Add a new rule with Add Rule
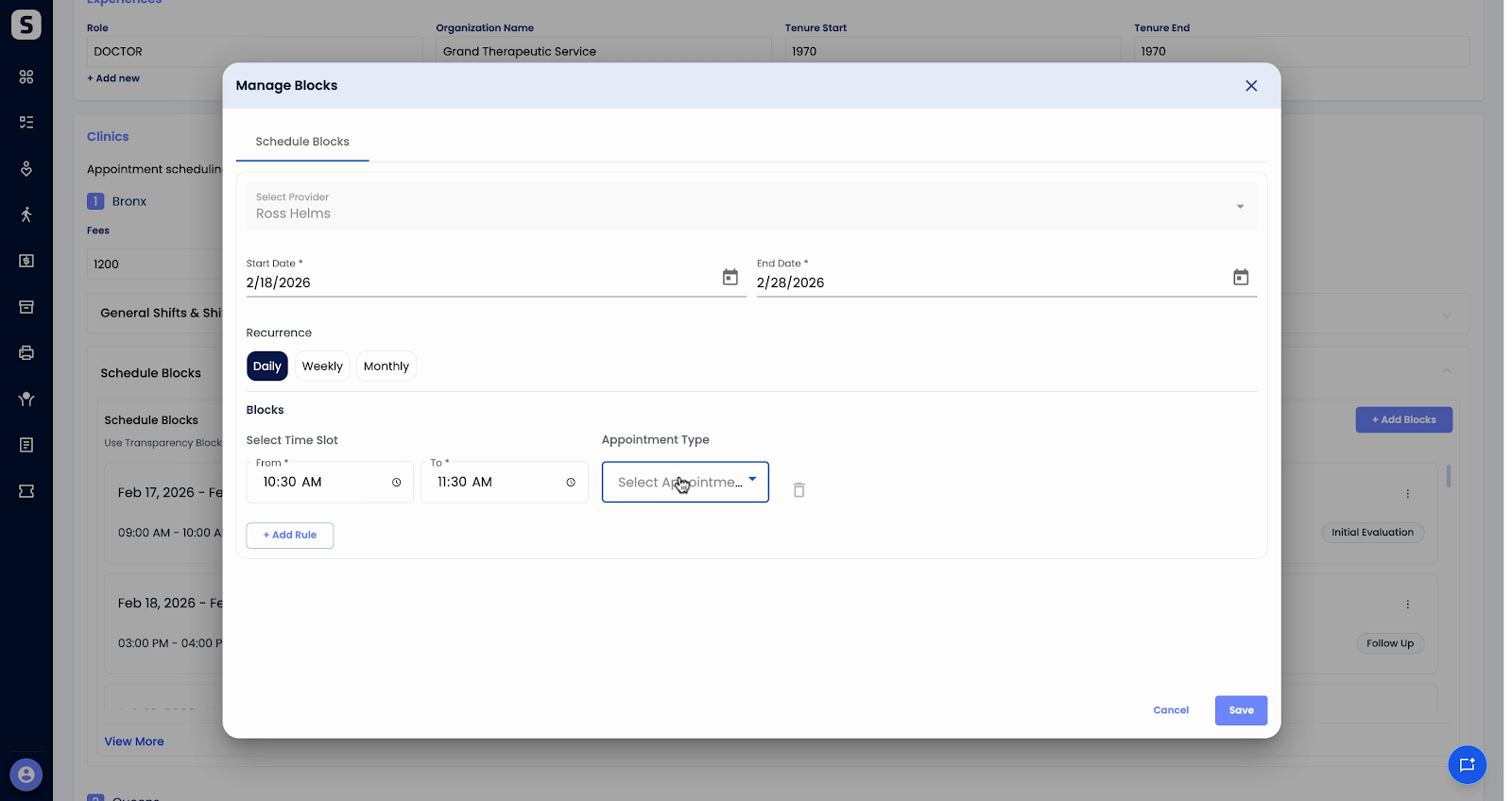 point(290,535)
